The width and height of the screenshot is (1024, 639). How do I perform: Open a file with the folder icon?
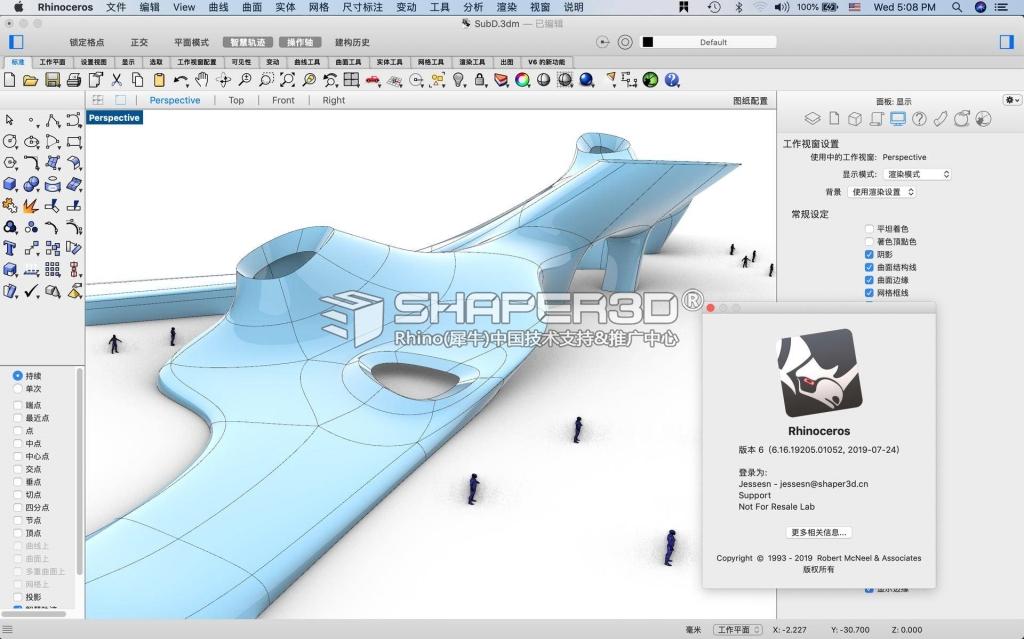(x=30, y=80)
